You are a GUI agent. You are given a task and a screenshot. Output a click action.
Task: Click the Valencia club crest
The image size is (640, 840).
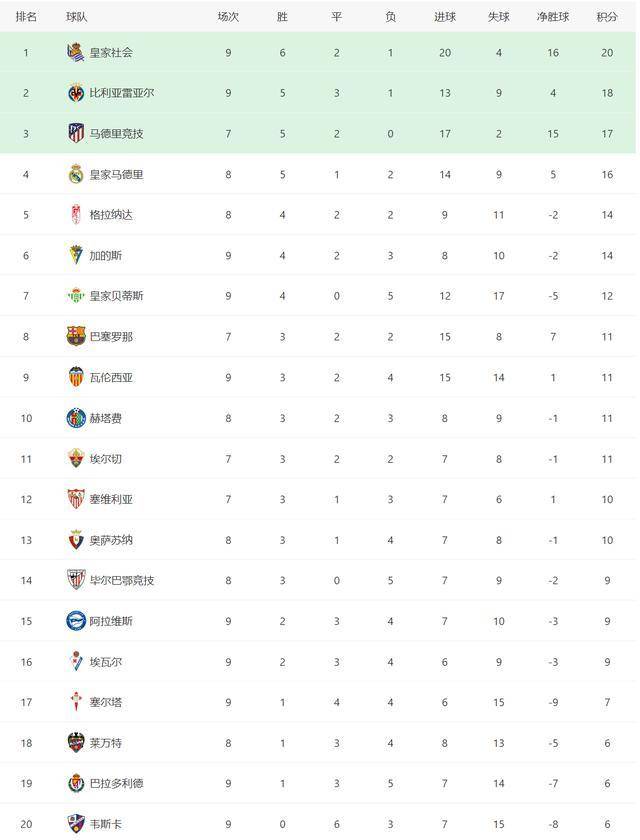tap(76, 377)
